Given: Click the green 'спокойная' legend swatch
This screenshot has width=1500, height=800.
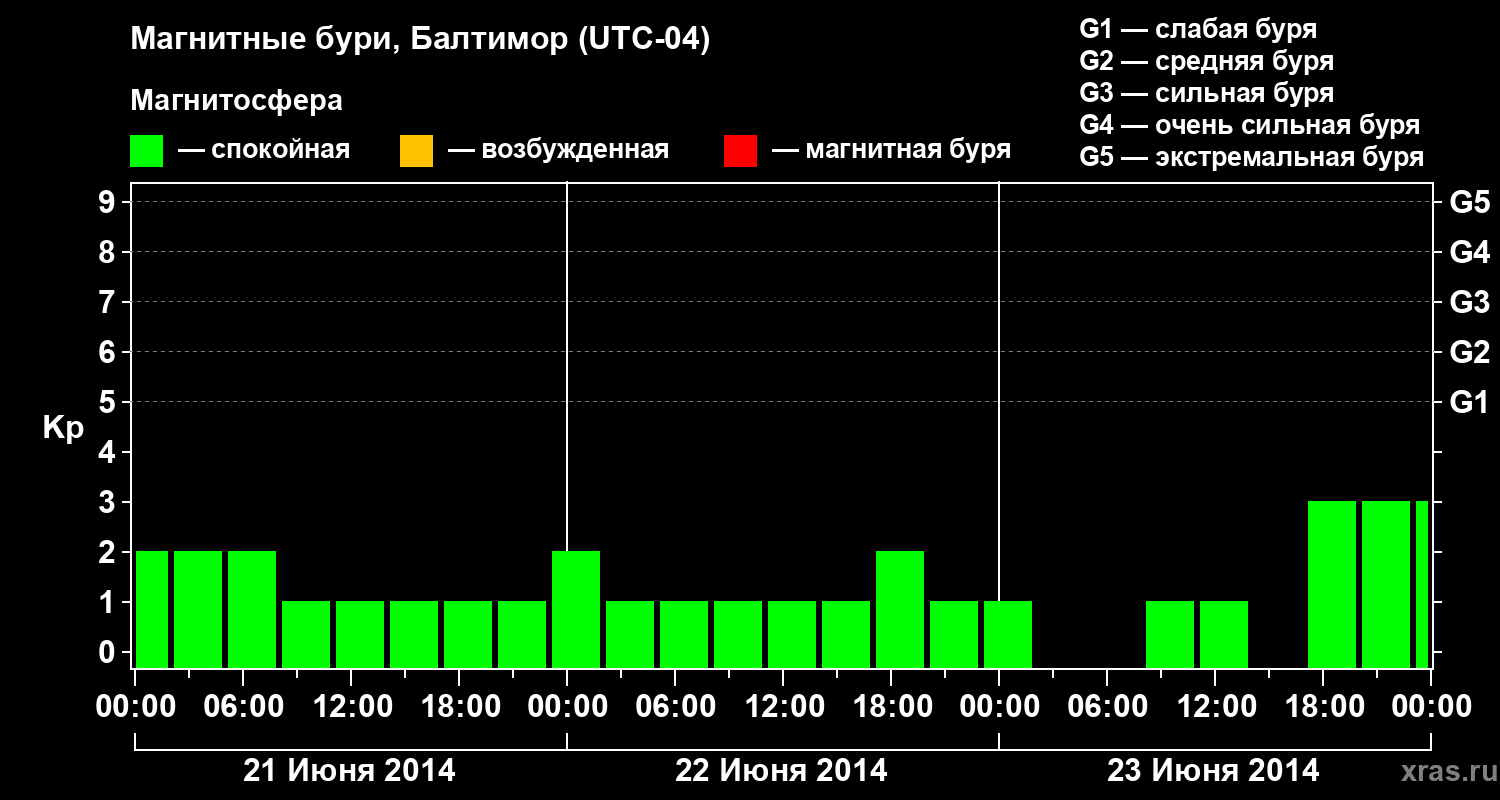Looking at the screenshot, I should (147, 151).
